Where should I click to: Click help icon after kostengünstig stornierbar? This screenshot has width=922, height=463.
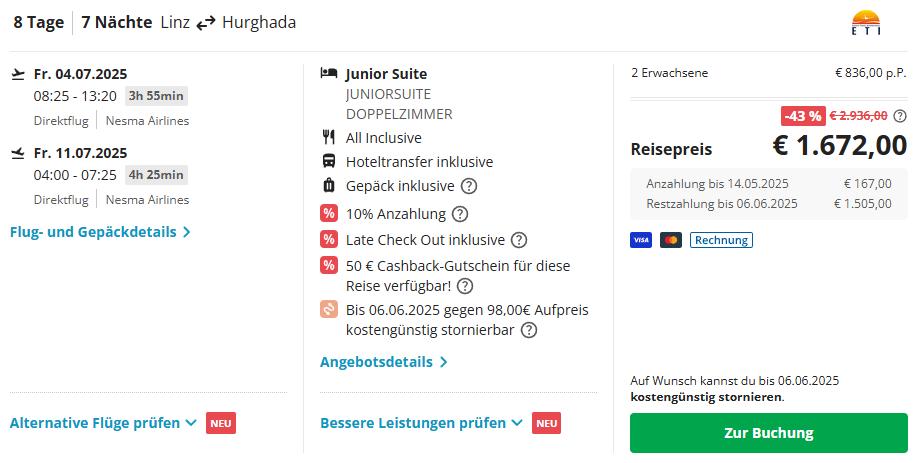tap(529, 330)
